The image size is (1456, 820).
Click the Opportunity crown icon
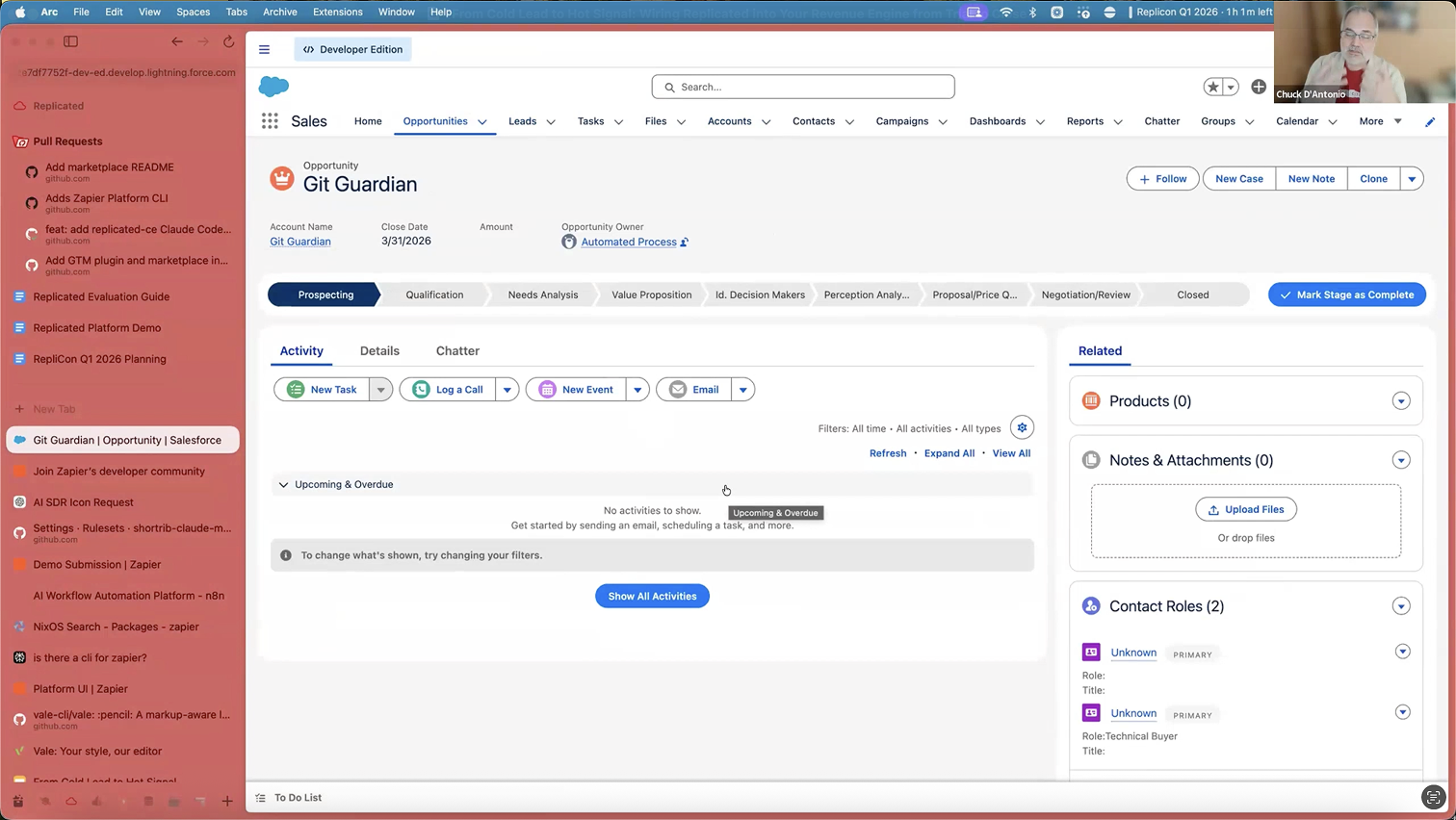click(x=282, y=178)
